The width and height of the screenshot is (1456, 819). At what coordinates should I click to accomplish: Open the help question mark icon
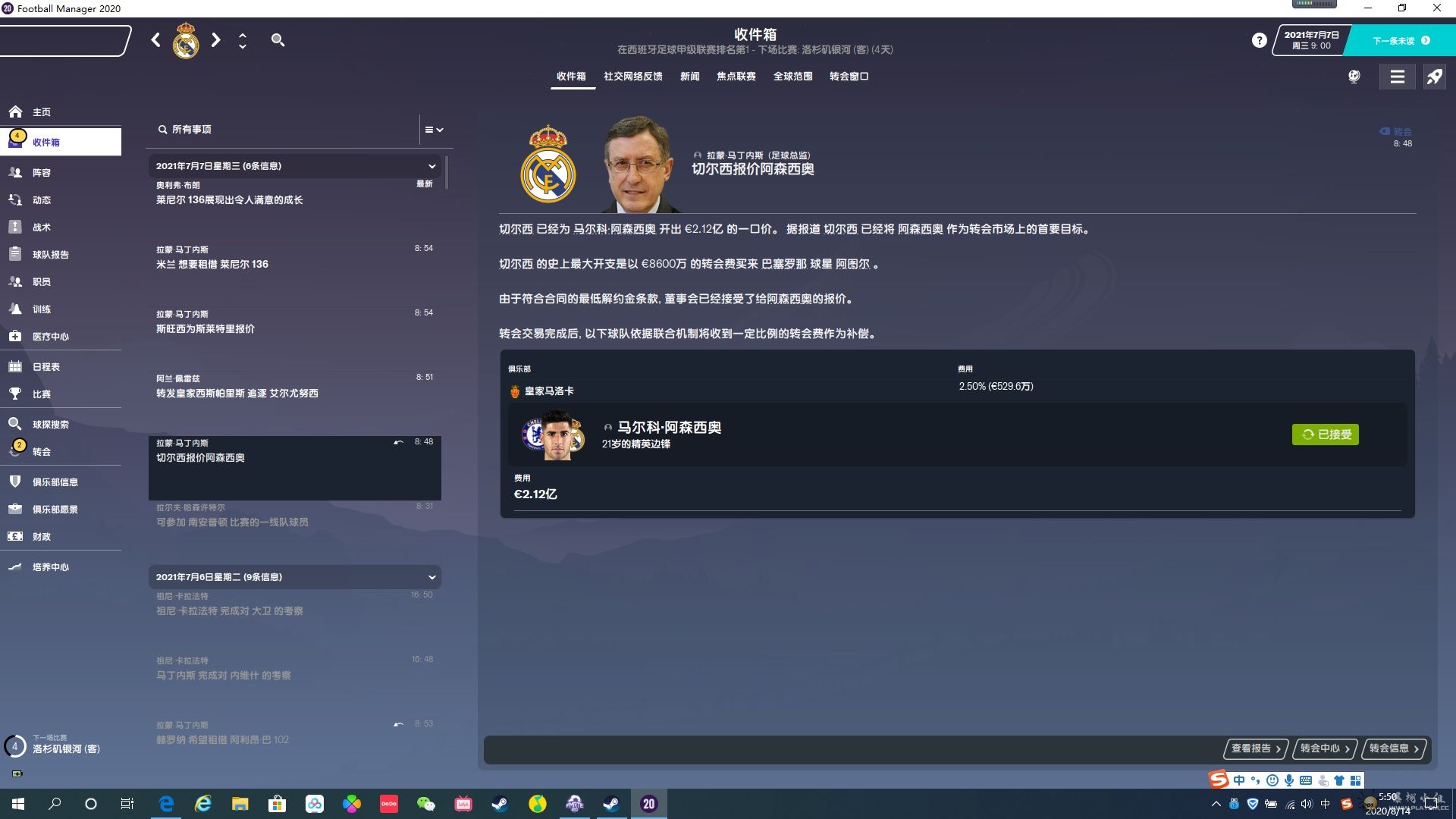point(1259,41)
